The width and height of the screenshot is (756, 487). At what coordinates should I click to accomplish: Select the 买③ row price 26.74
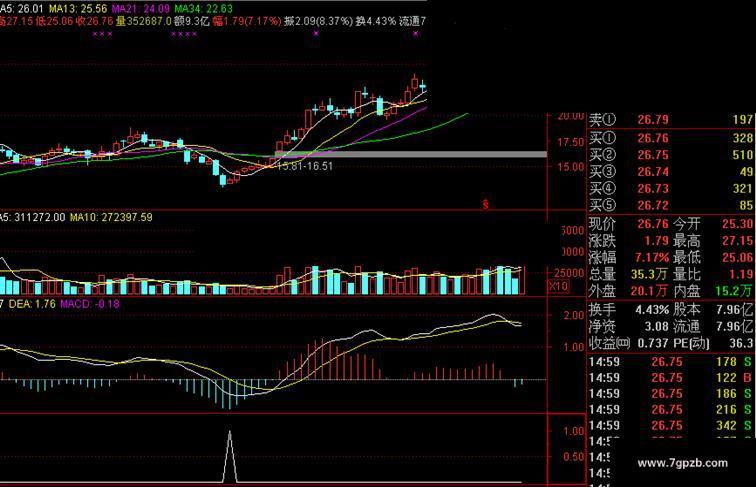653,172
